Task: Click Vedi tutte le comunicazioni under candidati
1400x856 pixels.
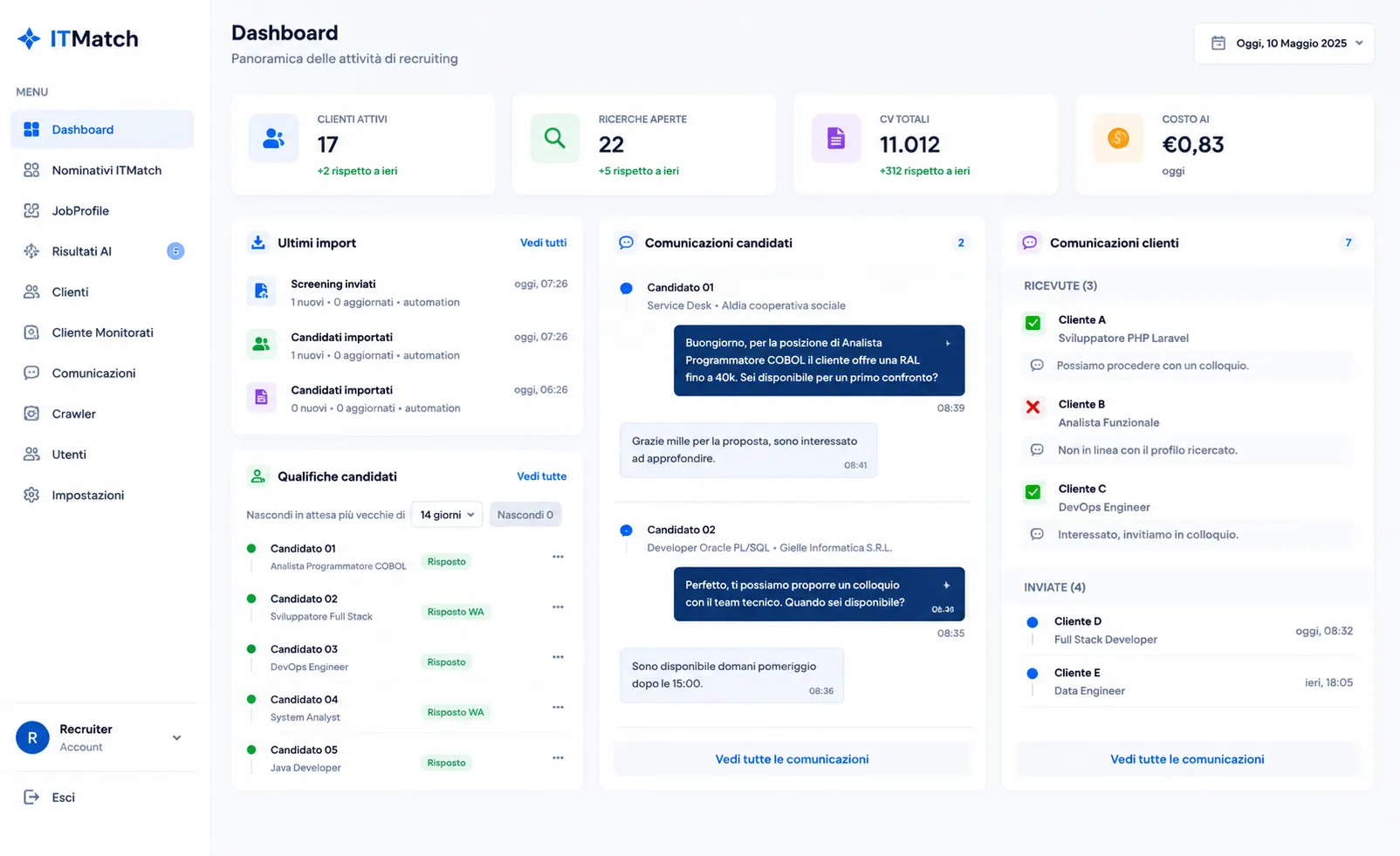Action: pos(792,759)
